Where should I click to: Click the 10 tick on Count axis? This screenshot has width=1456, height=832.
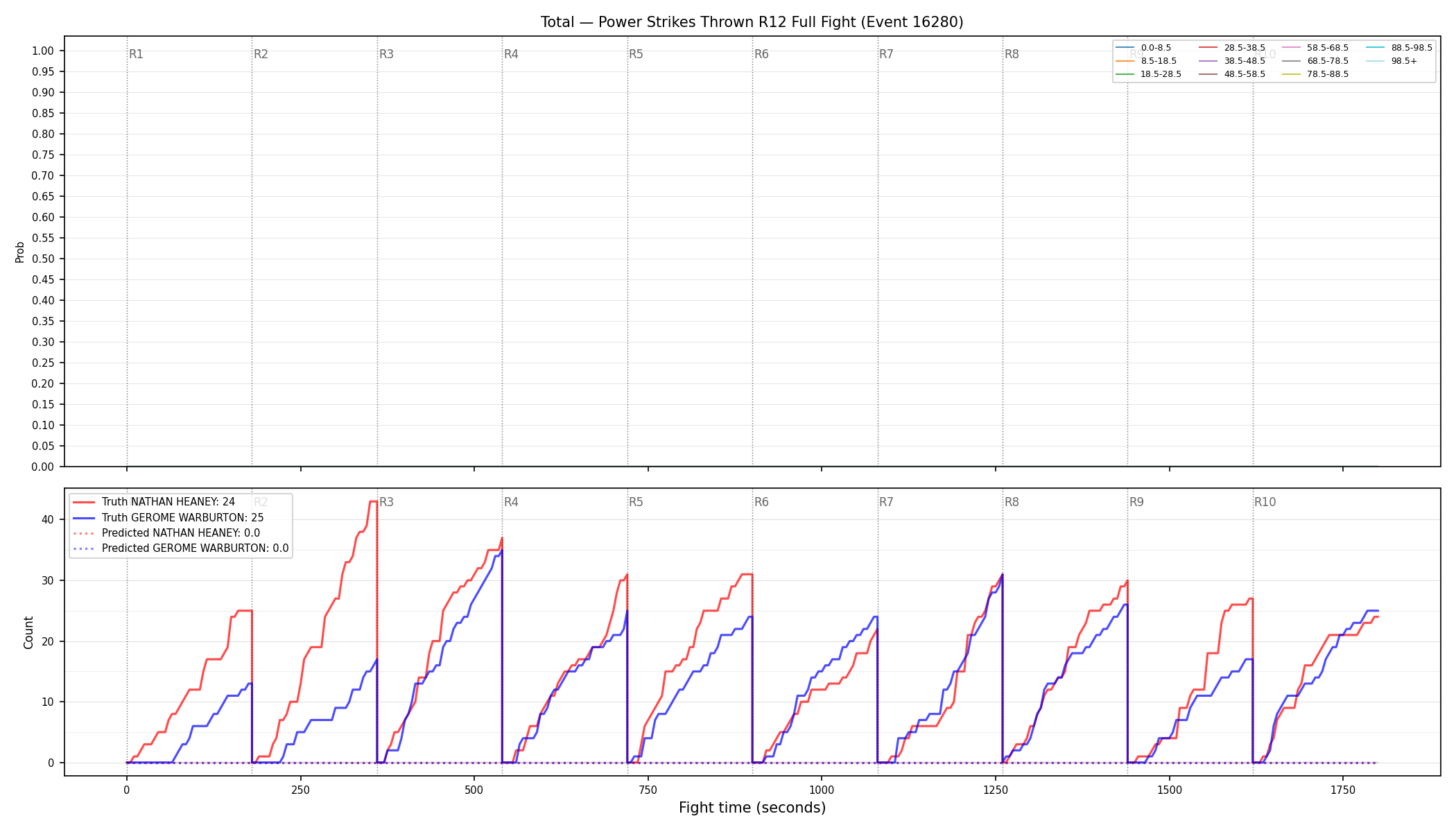pos(48,702)
